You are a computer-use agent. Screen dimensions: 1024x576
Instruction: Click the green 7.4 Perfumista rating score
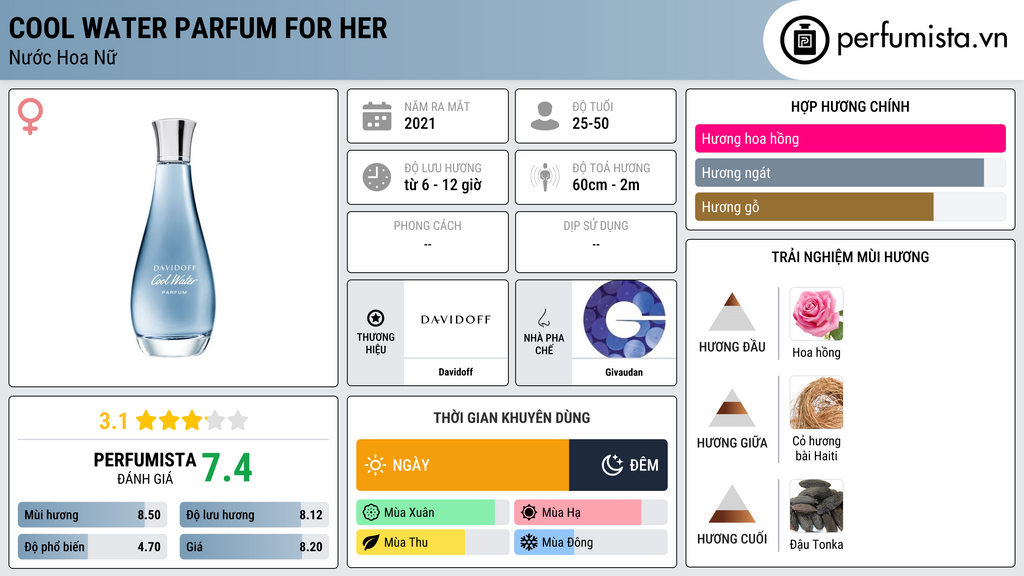[x=227, y=468]
